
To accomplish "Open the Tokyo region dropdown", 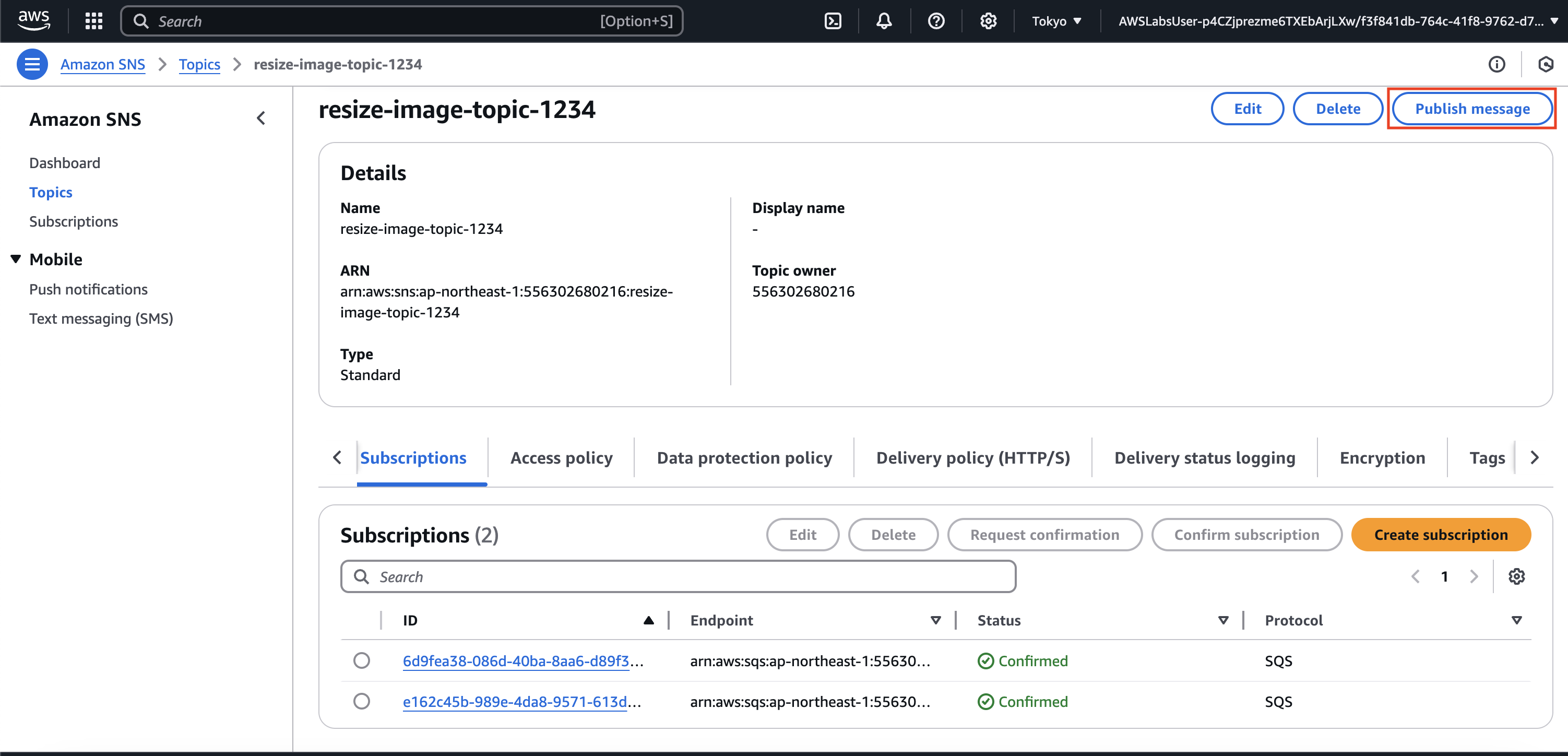I will (1056, 21).
